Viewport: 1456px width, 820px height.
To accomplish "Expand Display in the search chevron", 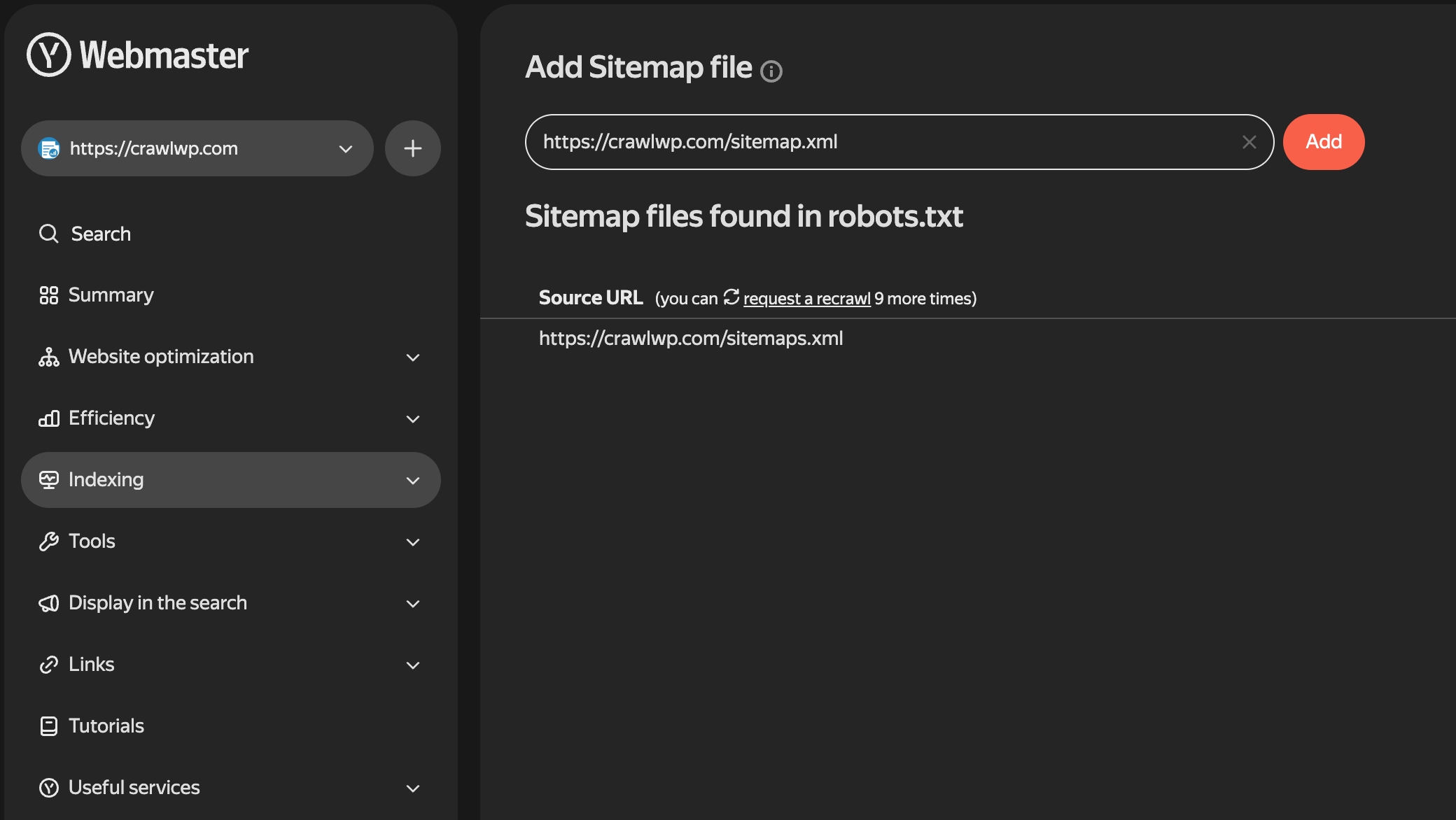I will point(413,604).
